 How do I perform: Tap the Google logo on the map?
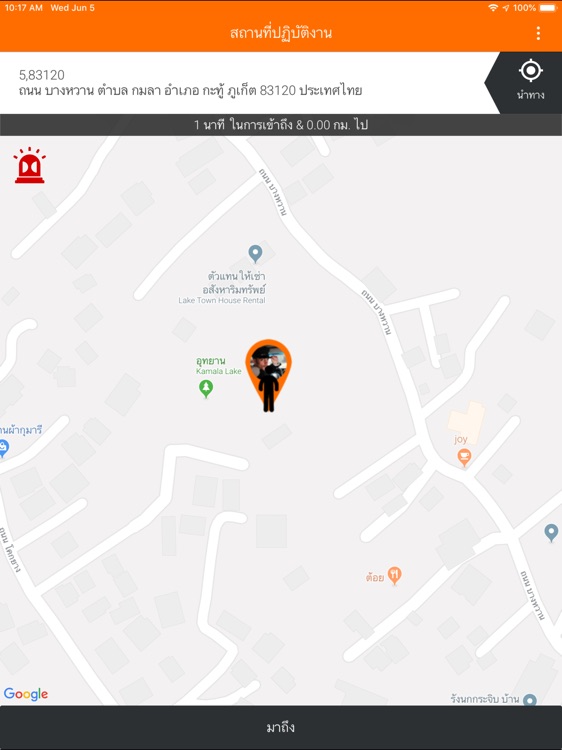[26, 694]
